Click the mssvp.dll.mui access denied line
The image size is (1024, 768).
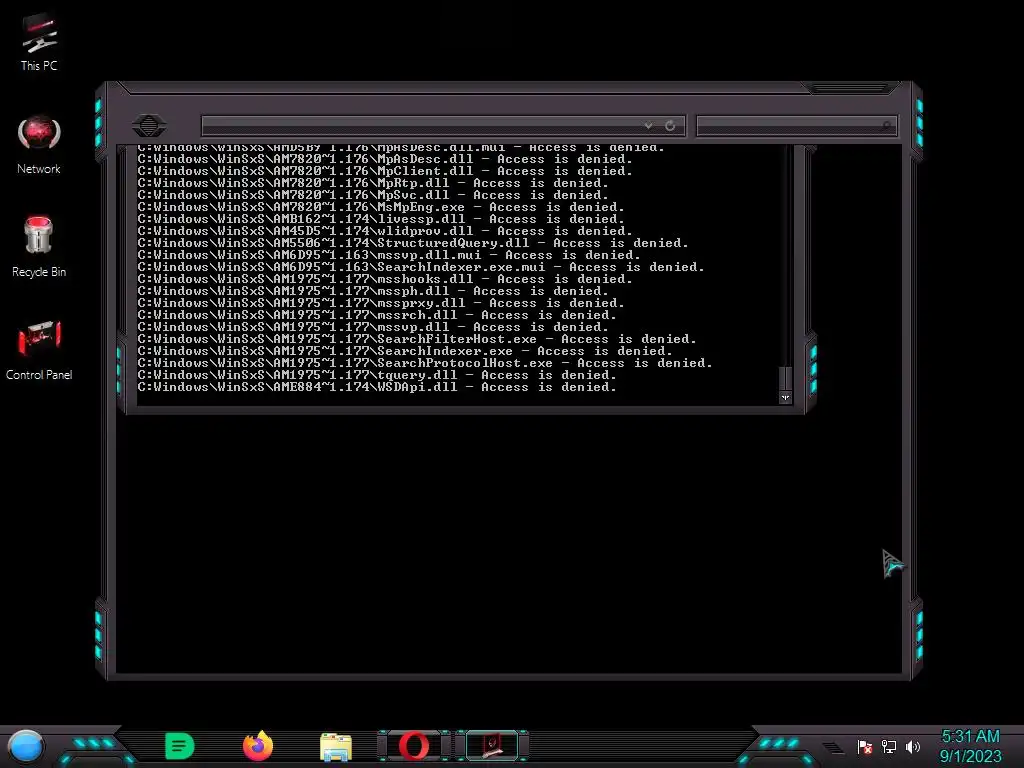coord(389,255)
